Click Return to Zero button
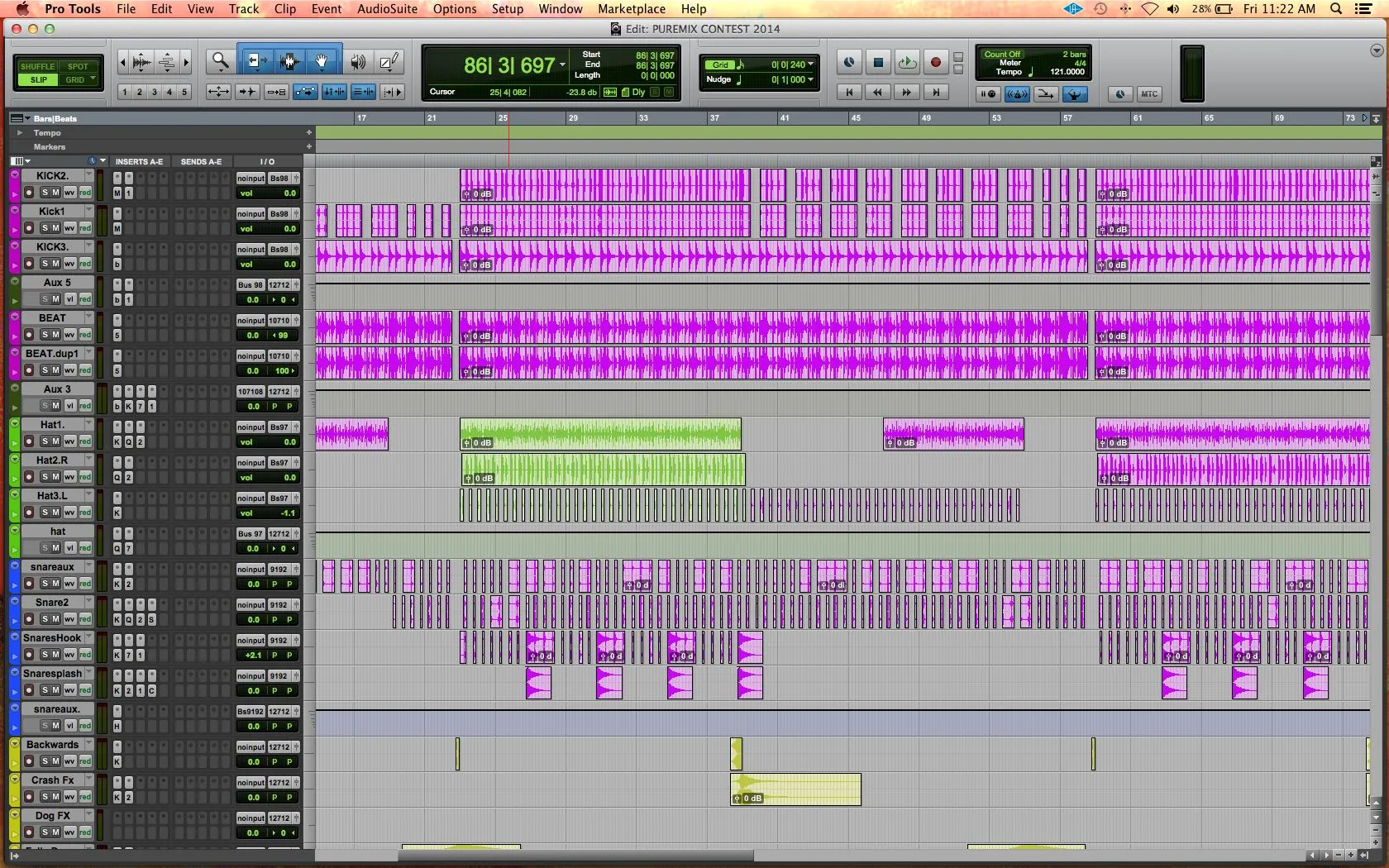The height and width of the screenshot is (868, 1389). (x=849, y=93)
